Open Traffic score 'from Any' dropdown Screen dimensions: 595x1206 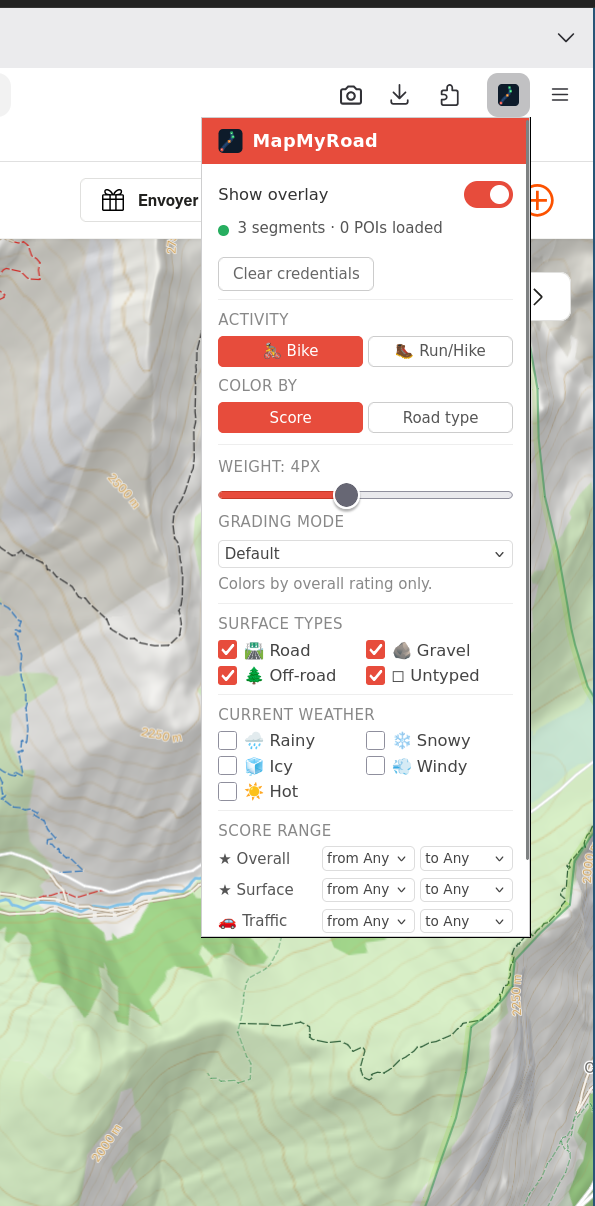(368, 921)
